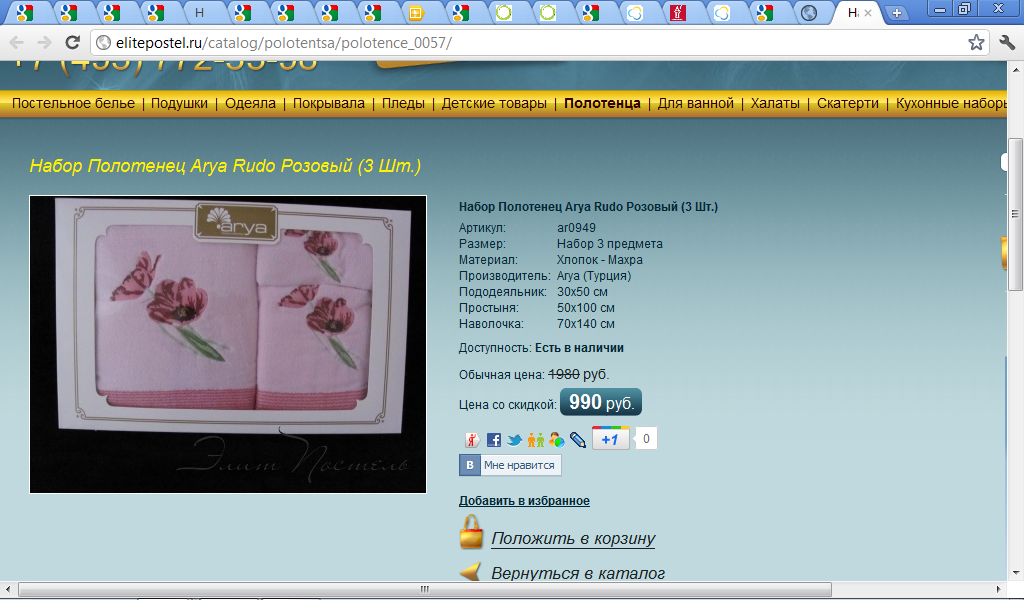Click the site info globe in address bar

103,42
